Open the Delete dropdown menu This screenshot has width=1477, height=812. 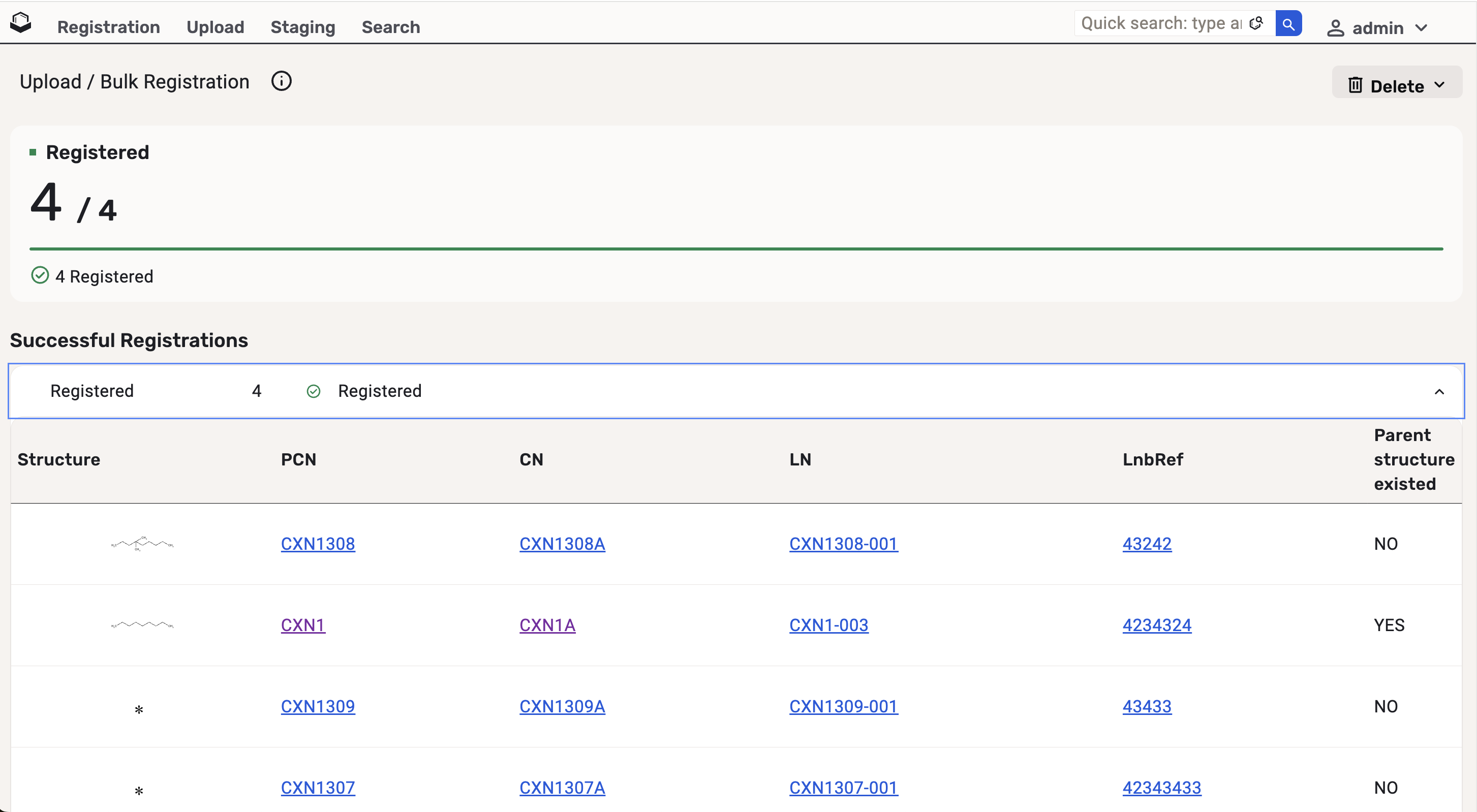click(x=1439, y=85)
